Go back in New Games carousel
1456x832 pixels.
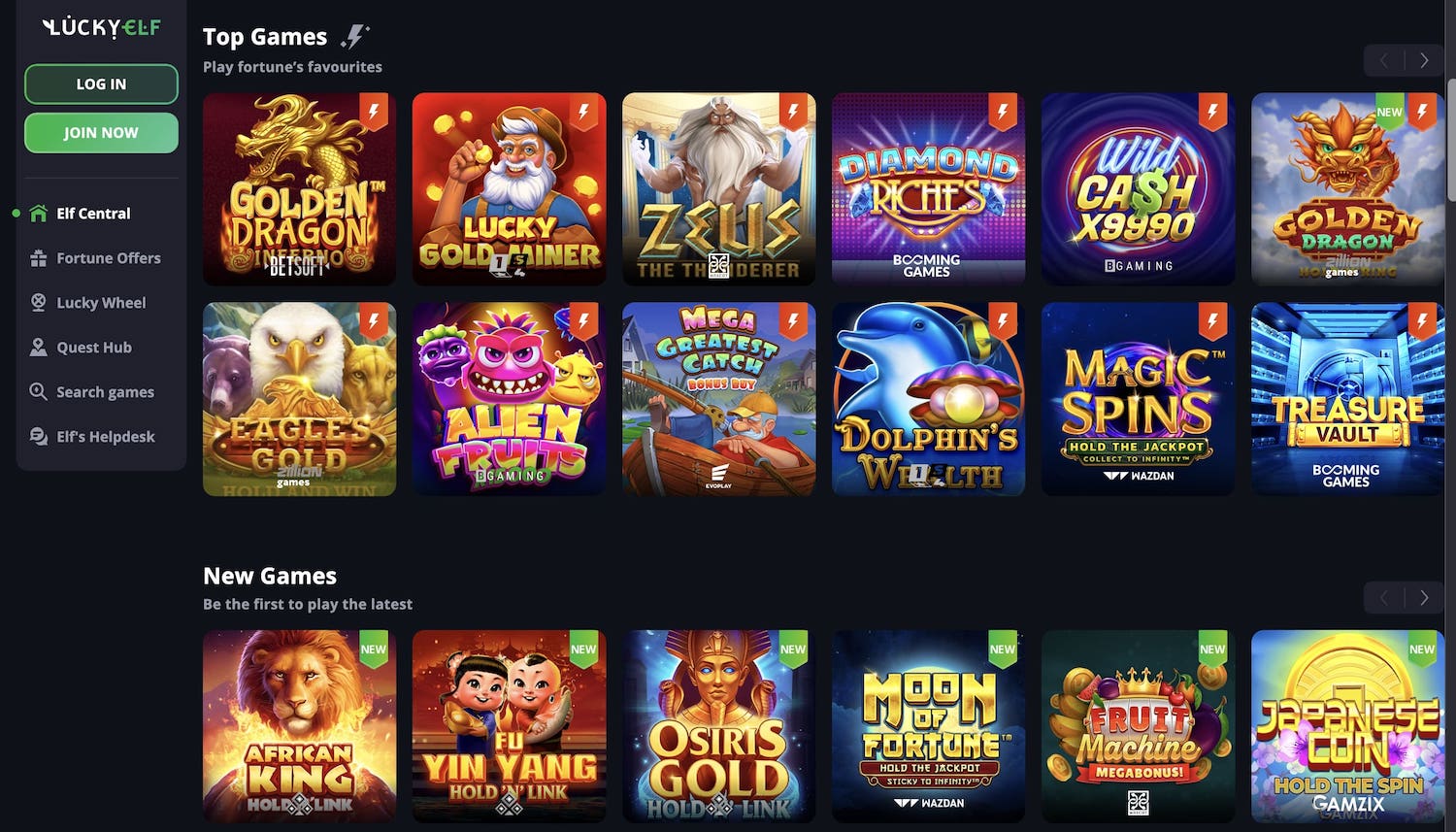click(1384, 598)
